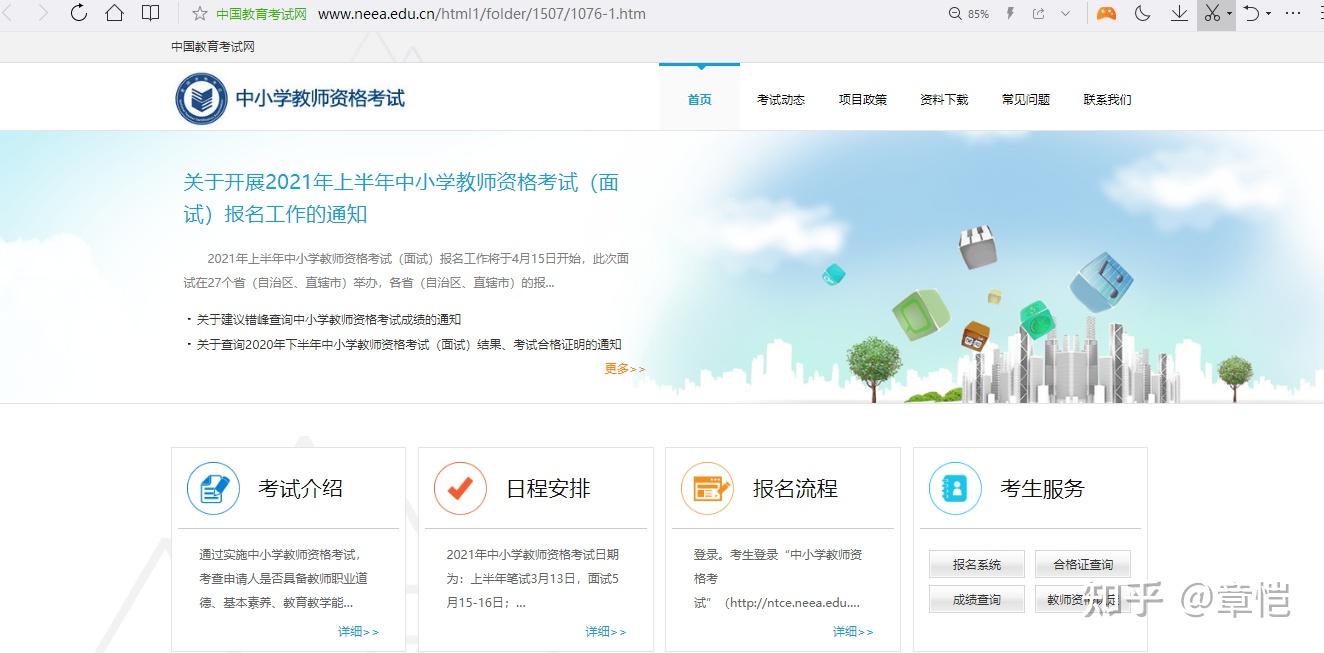Click the 成绩查询 button
1324x653 pixels.
click(x=977, y=600)
